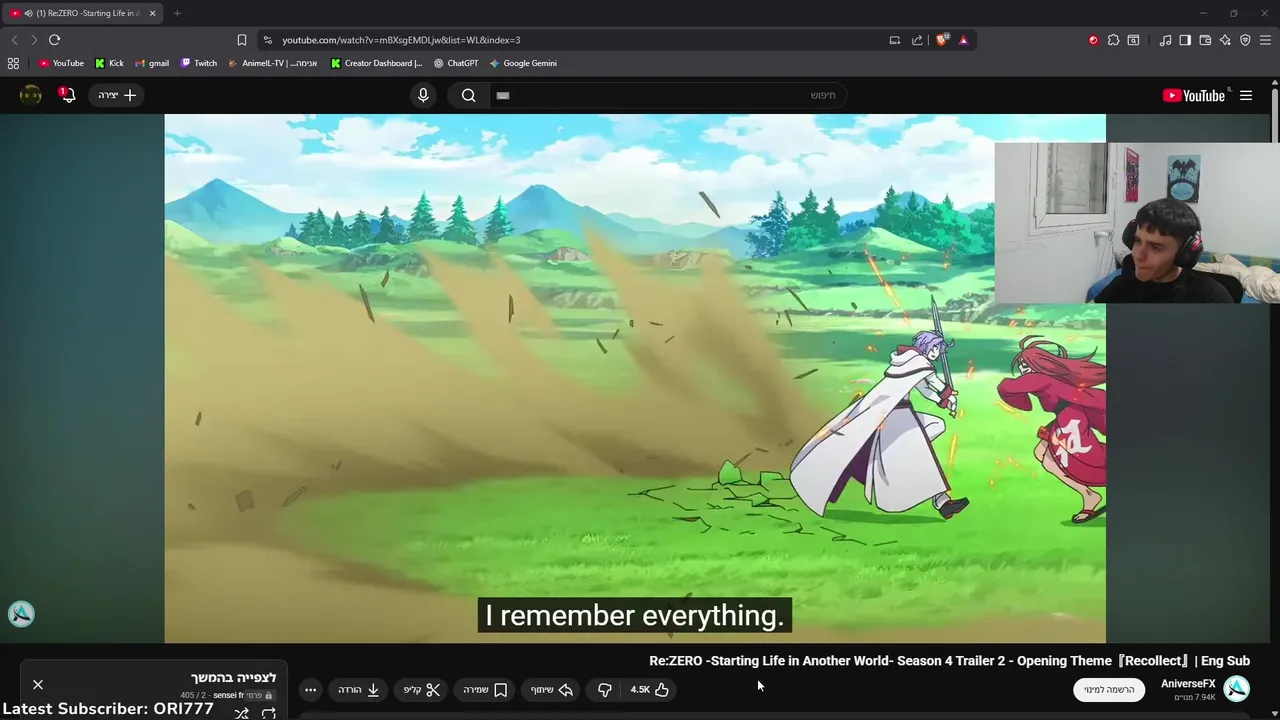Image resolution: width=1280 pixels, height=720 pixels.
Task: Open the Creator Dashboard bookmark
Action: pyautogui.click(x=376, y=63)
